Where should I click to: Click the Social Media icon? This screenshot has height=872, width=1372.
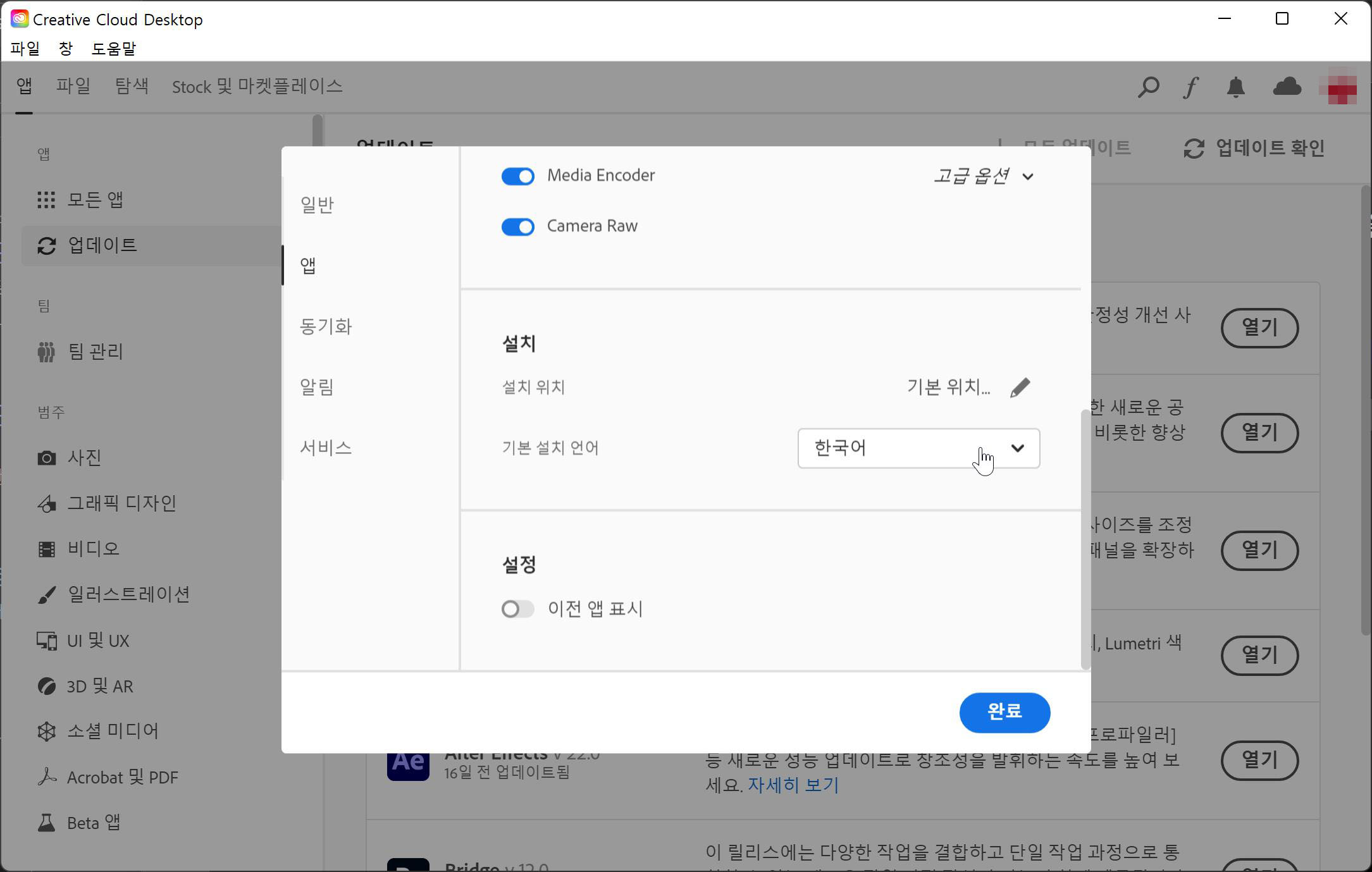46,732
